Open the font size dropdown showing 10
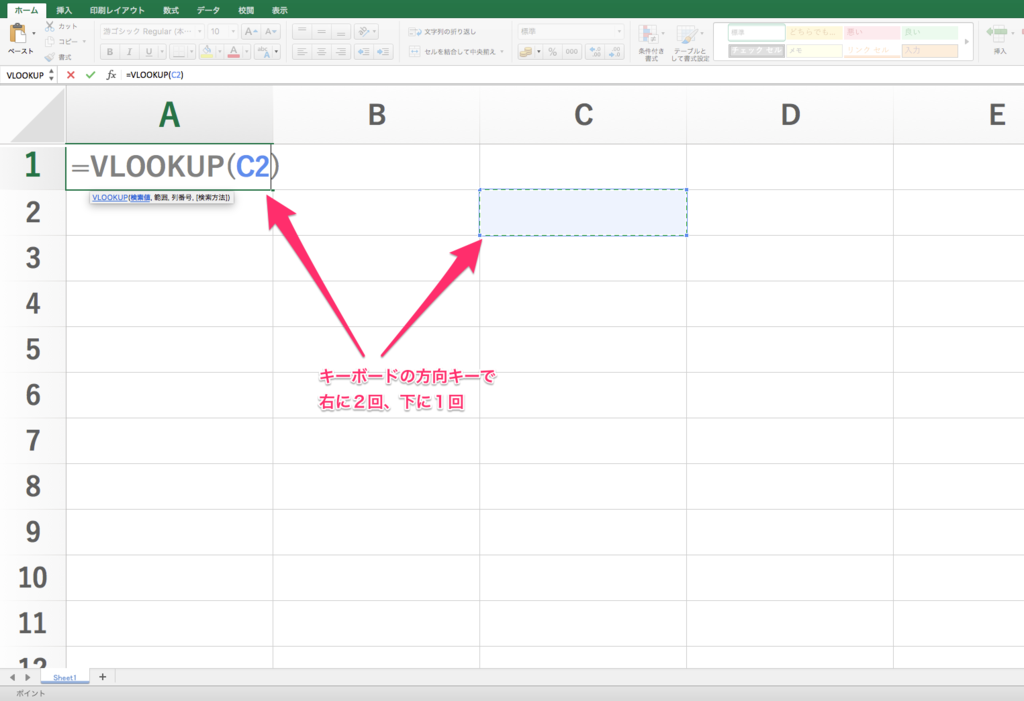The width and height of the screenshot is (1024, 701). pyautogui.click(x=223, y=31)
